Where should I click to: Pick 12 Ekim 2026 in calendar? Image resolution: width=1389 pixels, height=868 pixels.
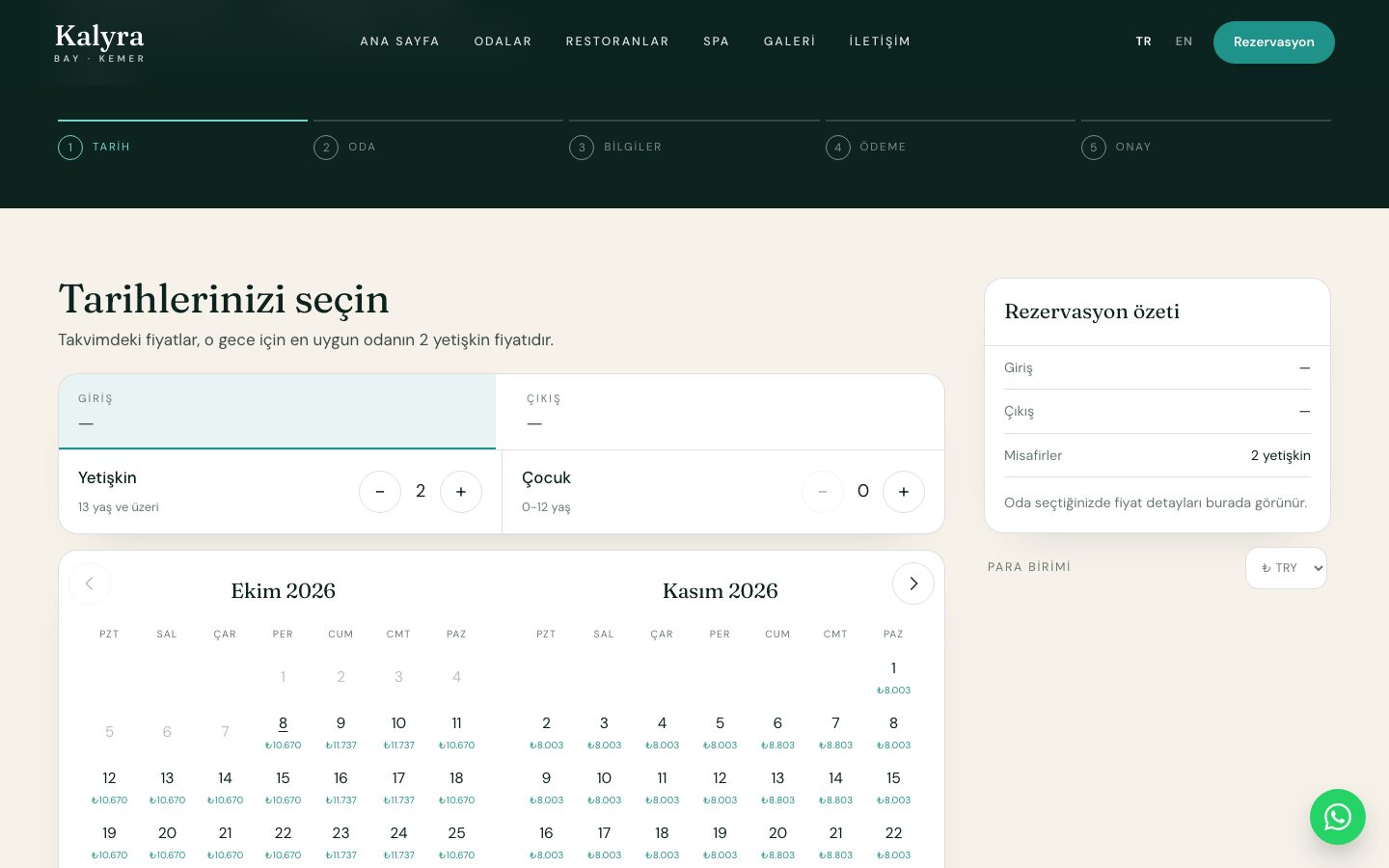[x=109, y=787]
